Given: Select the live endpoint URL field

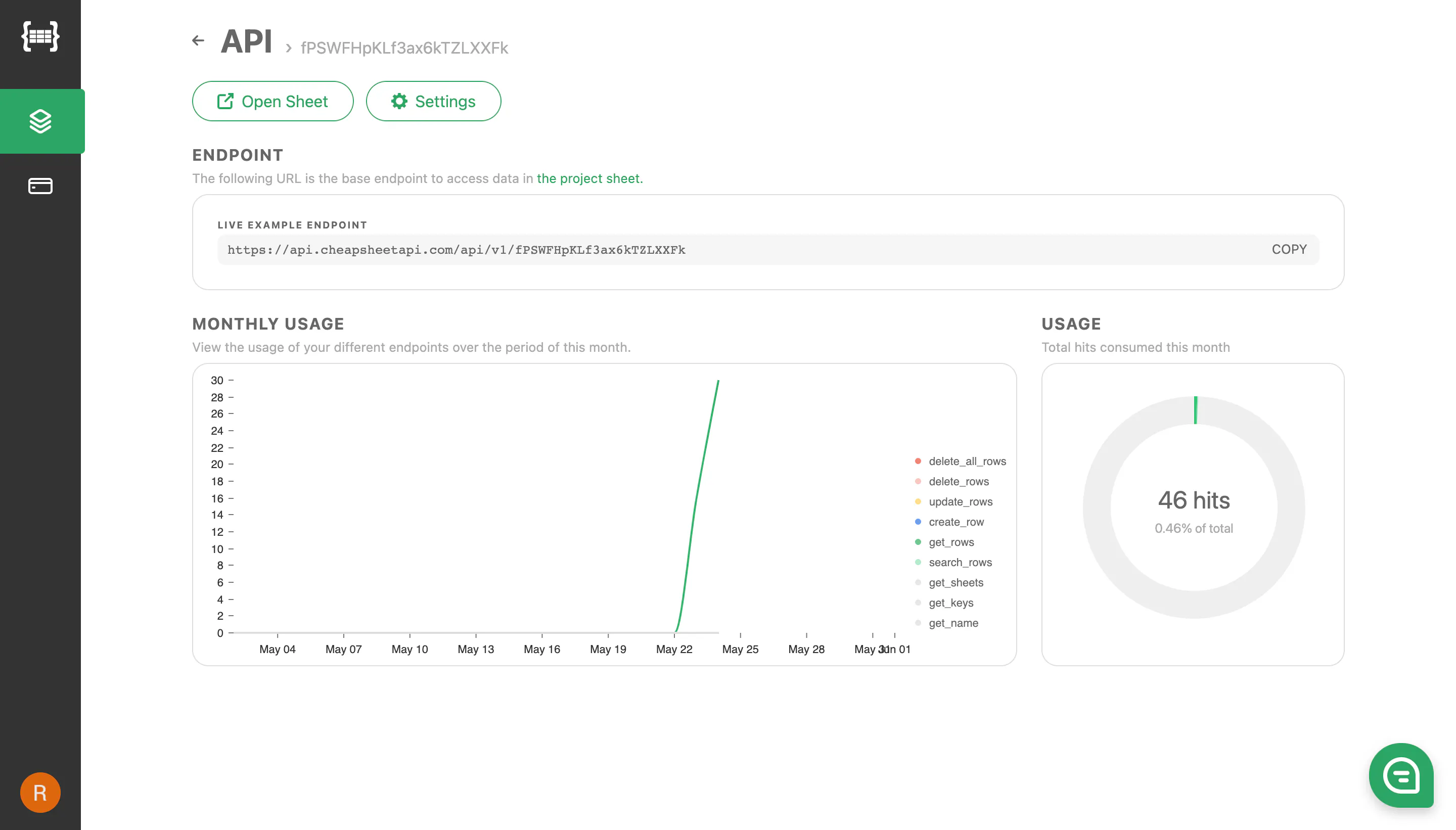Looking at the screenshot, I should [768, 250].
